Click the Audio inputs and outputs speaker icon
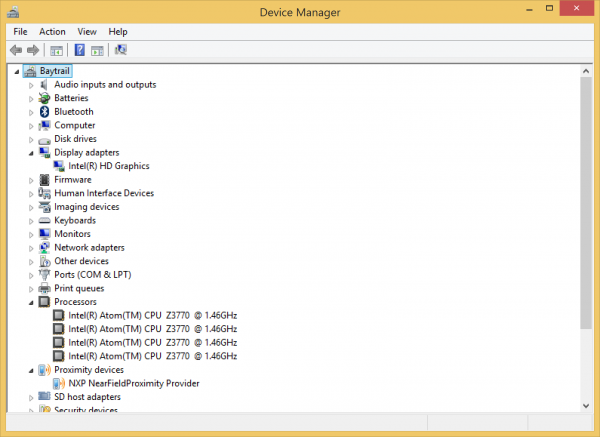This screenshot has width=600, height=437. coord(44,85)
